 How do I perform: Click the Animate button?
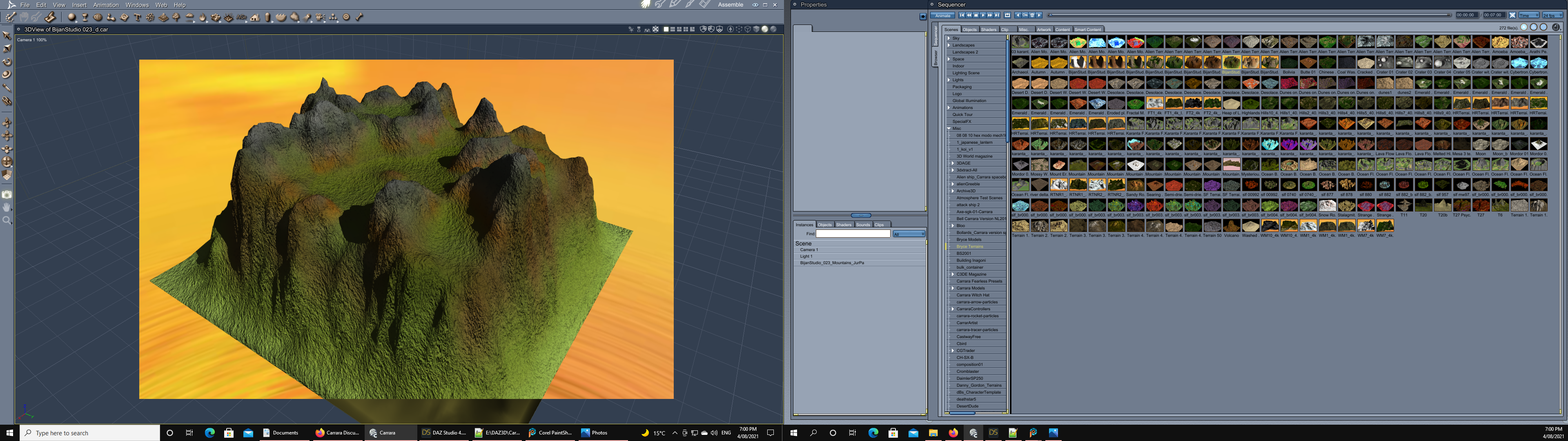[x=943, y=15]
